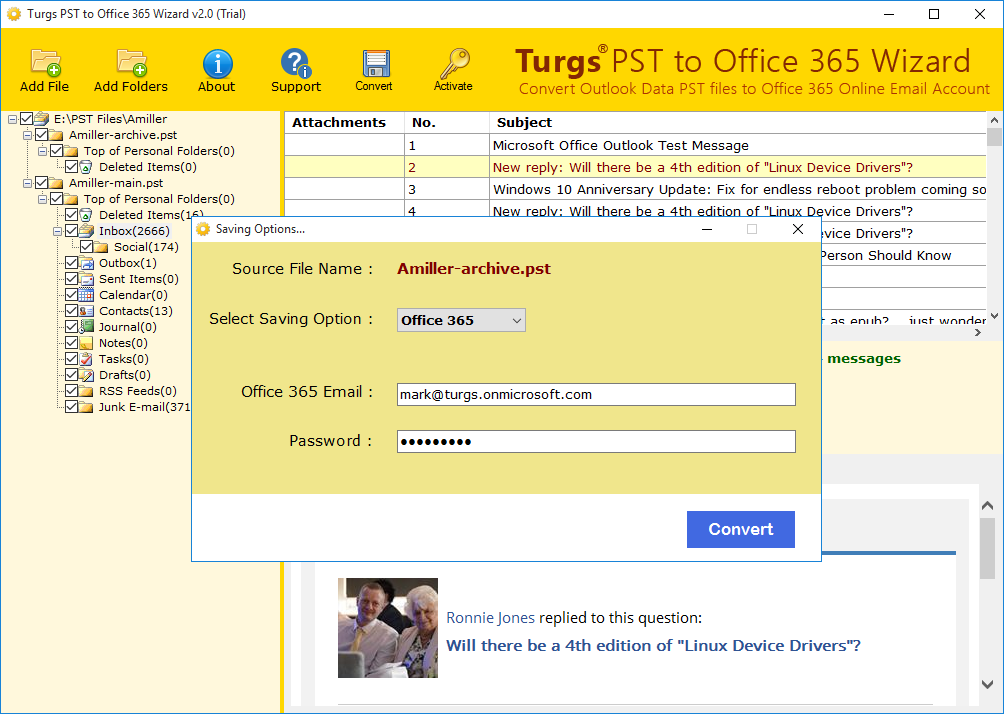Click the Office 365 Email input field
This screenshot has width=1004, height=714.
pyautogui.click(x=596, y=394)
